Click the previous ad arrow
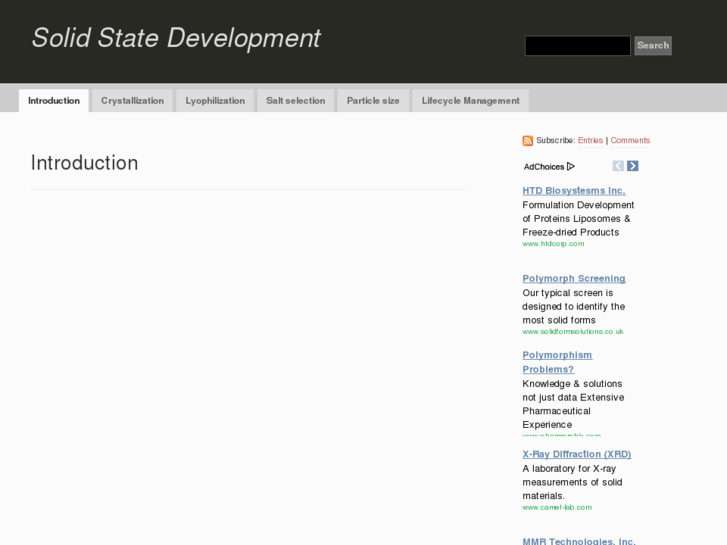 click(x=618, y=166)
